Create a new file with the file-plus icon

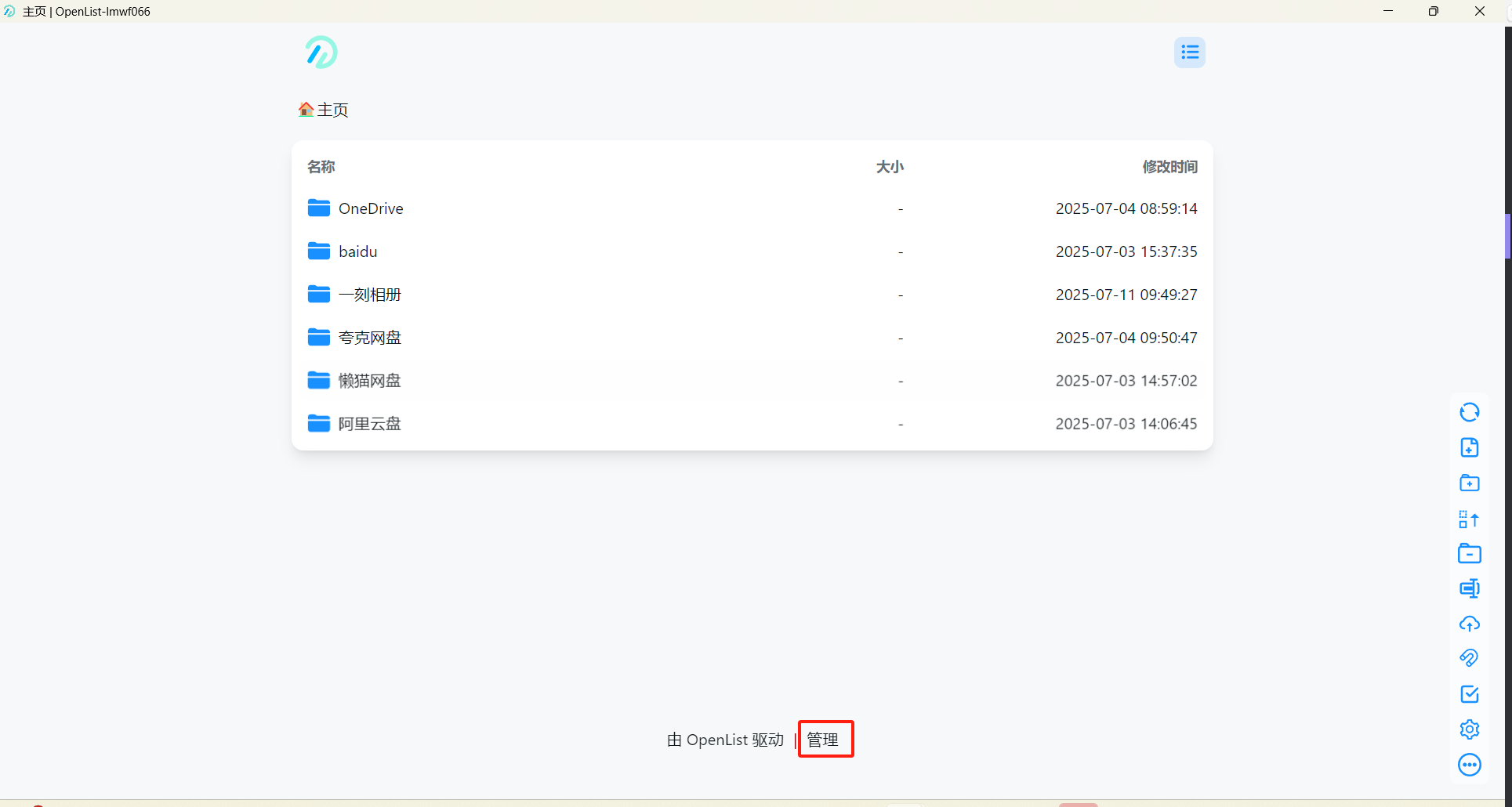(1470, 447)
